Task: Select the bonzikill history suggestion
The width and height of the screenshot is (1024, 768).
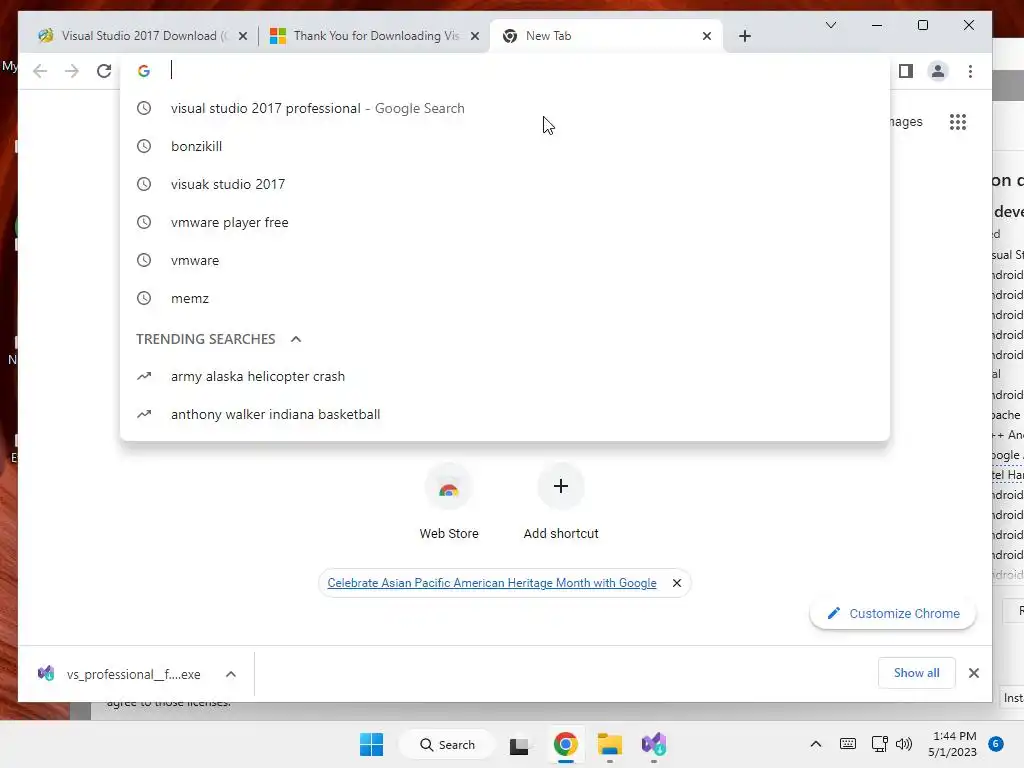Action: click(505, 146)
